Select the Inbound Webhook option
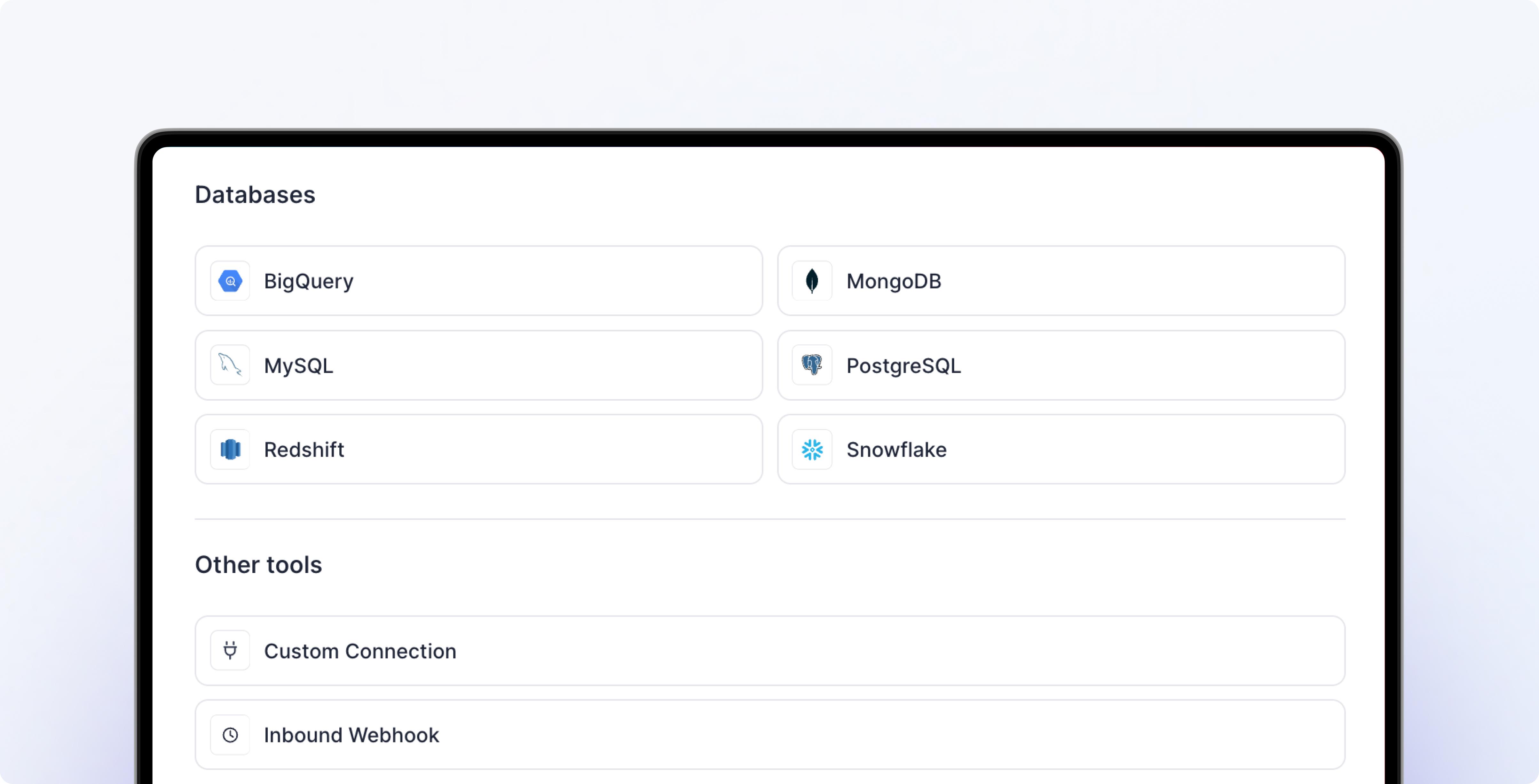The height and width of the screenshot is (784, 1539). tap(769, 734)
